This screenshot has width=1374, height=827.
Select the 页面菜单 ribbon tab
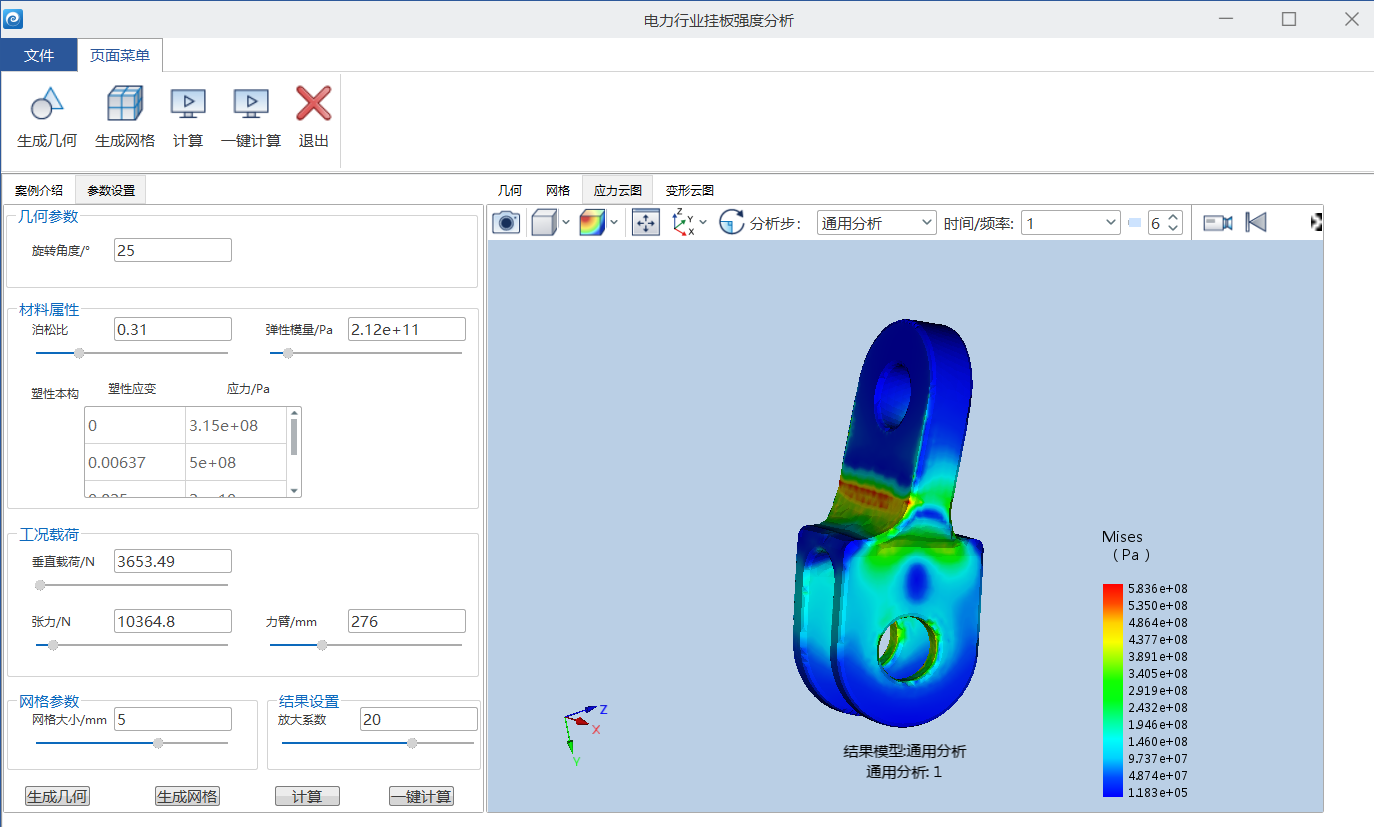coord(120,55)
